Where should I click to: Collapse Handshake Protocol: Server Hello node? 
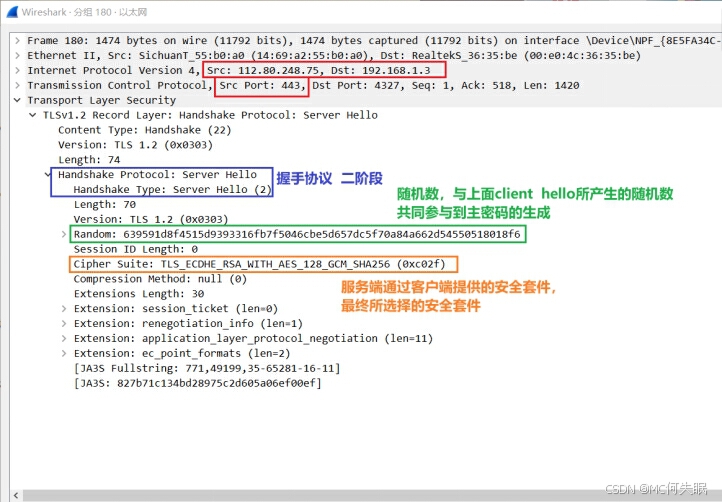49,175
